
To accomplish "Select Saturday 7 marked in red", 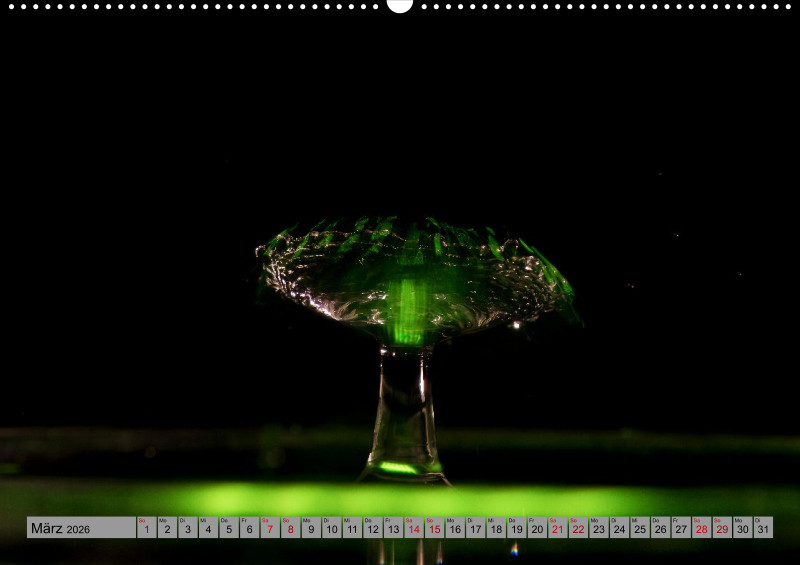I will 270,528.
